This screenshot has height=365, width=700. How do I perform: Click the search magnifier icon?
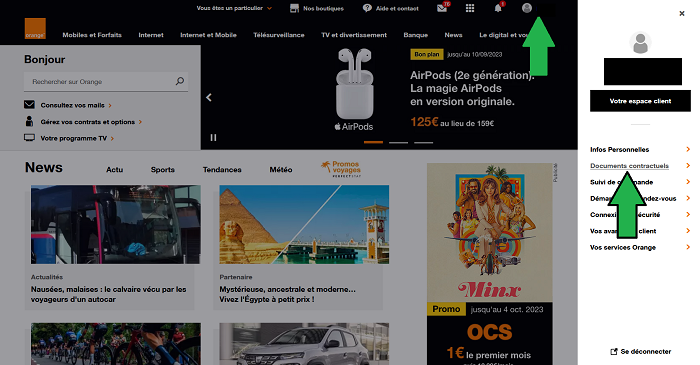click(179, 81)
